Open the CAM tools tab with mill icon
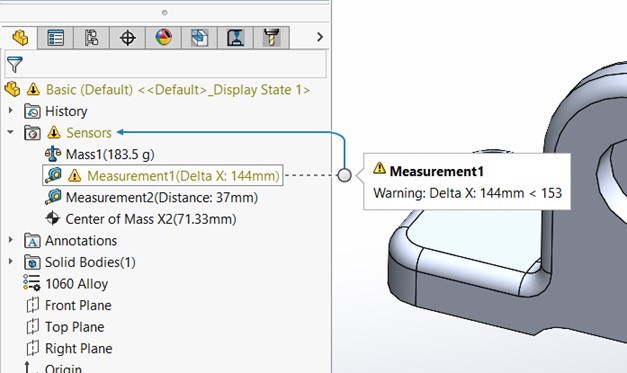Viewport: 627px width, 373px height. click(271, 38)
